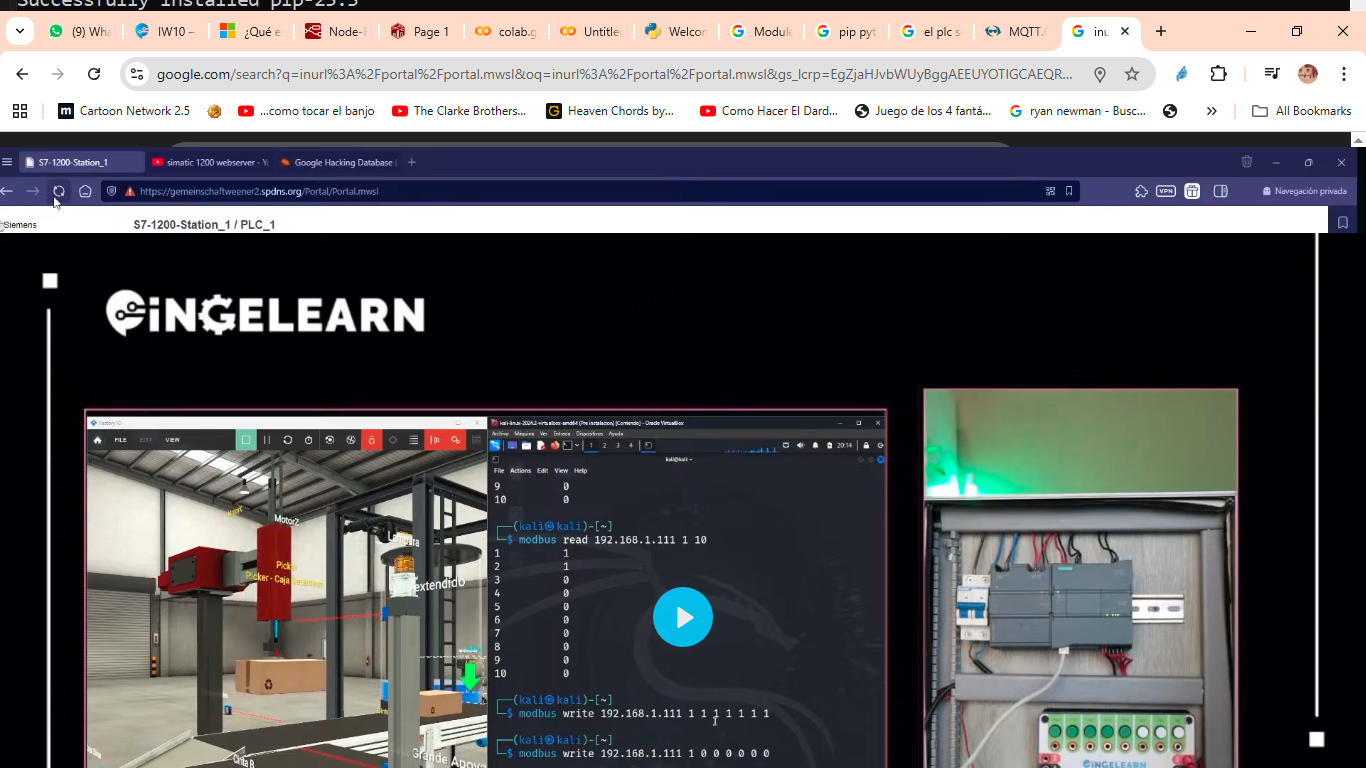Click the Chrome profile avatar
The image size is (1366, 768).
pyautogui.click(x=1307, y=74)
